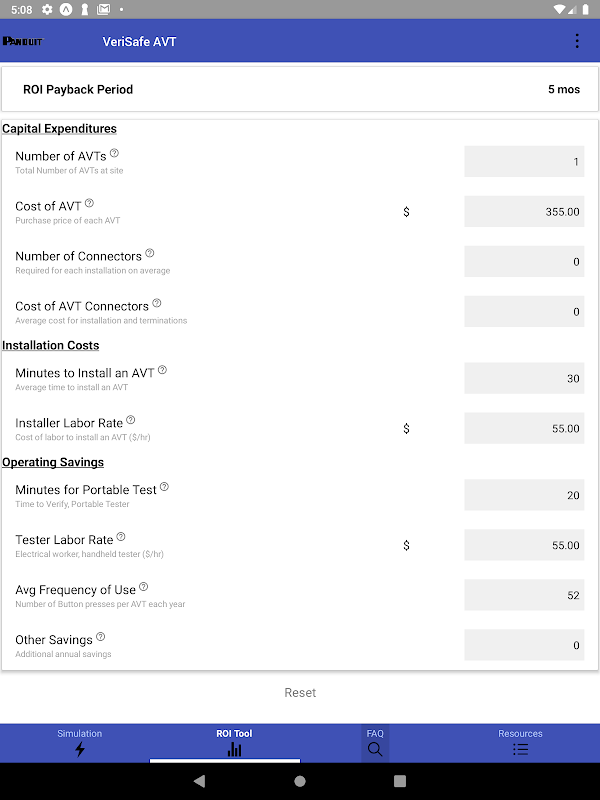This screenshot has height=800, width=600.
Task: Tap help icon next to Cost of AVT
Action: (x=89, y=203)
